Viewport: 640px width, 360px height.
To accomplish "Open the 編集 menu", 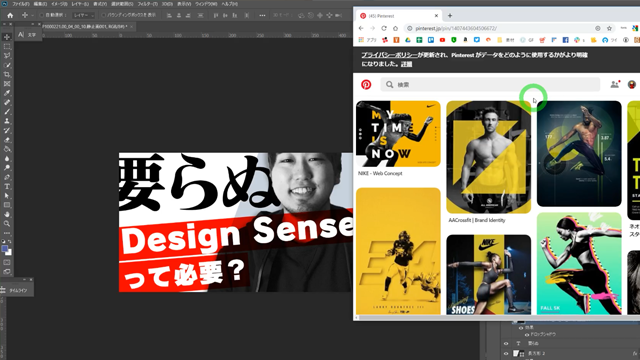I will click(40, 4).
